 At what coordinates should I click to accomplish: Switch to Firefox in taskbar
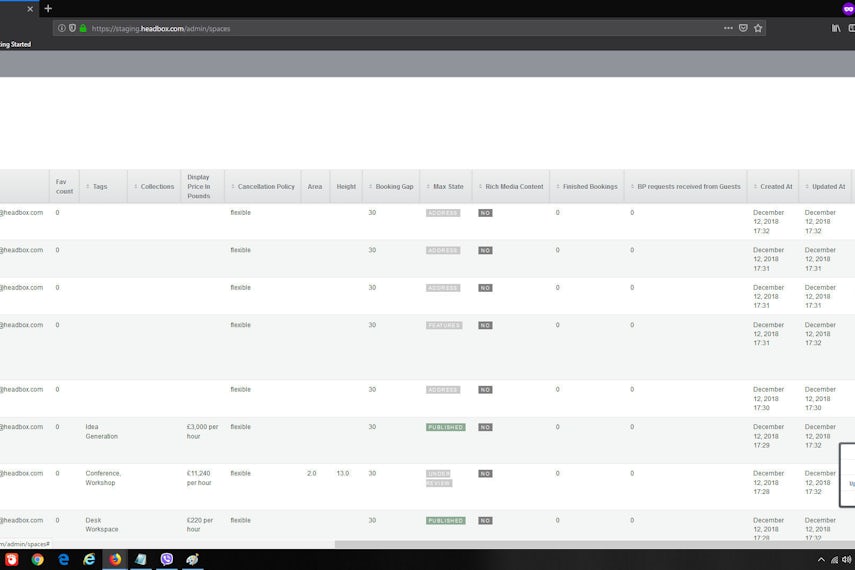point(115,560)
